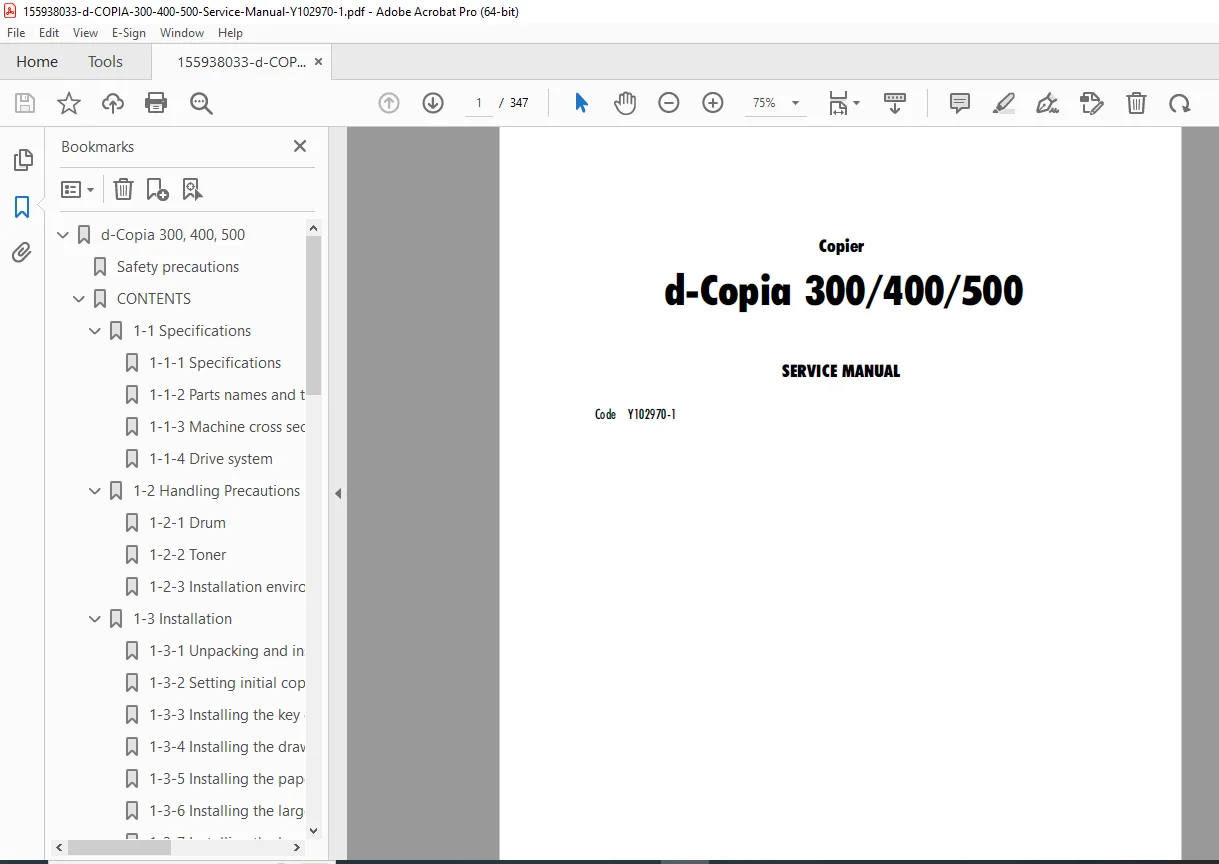Image resolution: width=1219 pixels, height=864 pixels.
Task: Open the bookmarks Options dropdown
Action: [77, 189]
